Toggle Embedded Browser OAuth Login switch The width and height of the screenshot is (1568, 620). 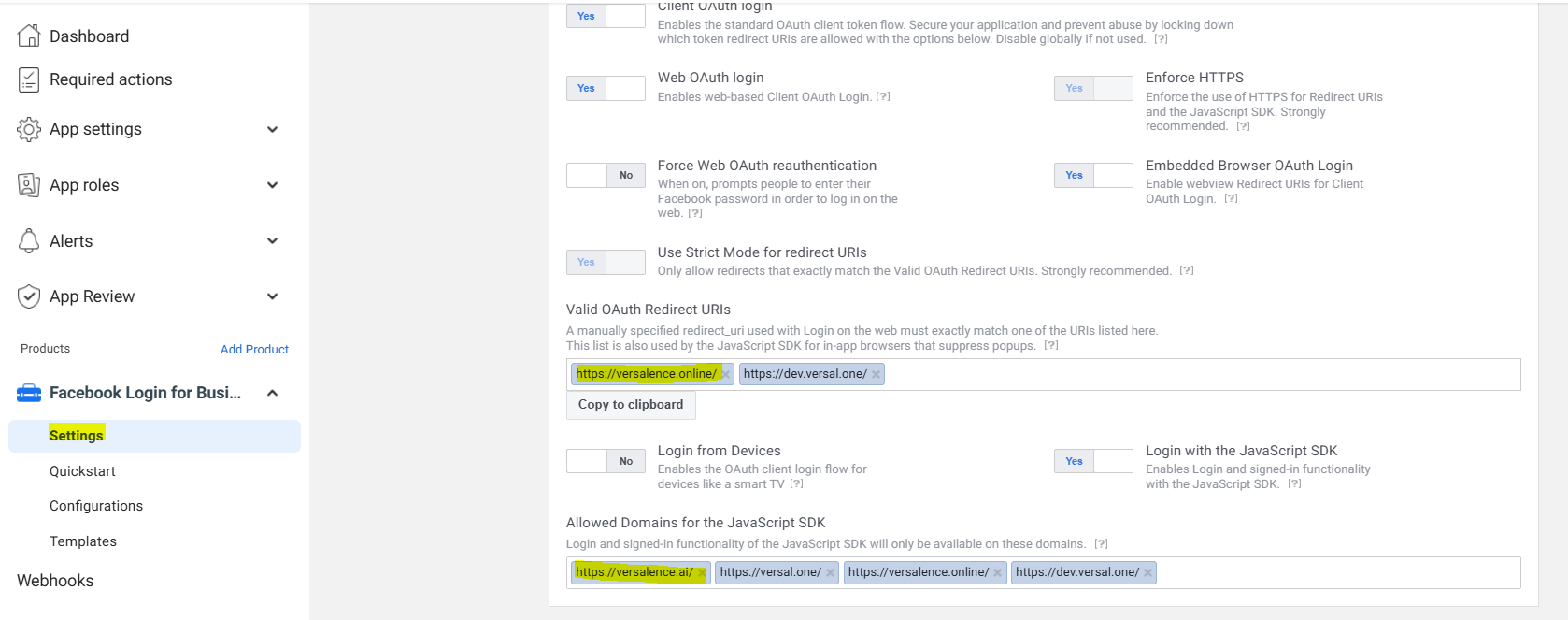tap(1093, 175)
